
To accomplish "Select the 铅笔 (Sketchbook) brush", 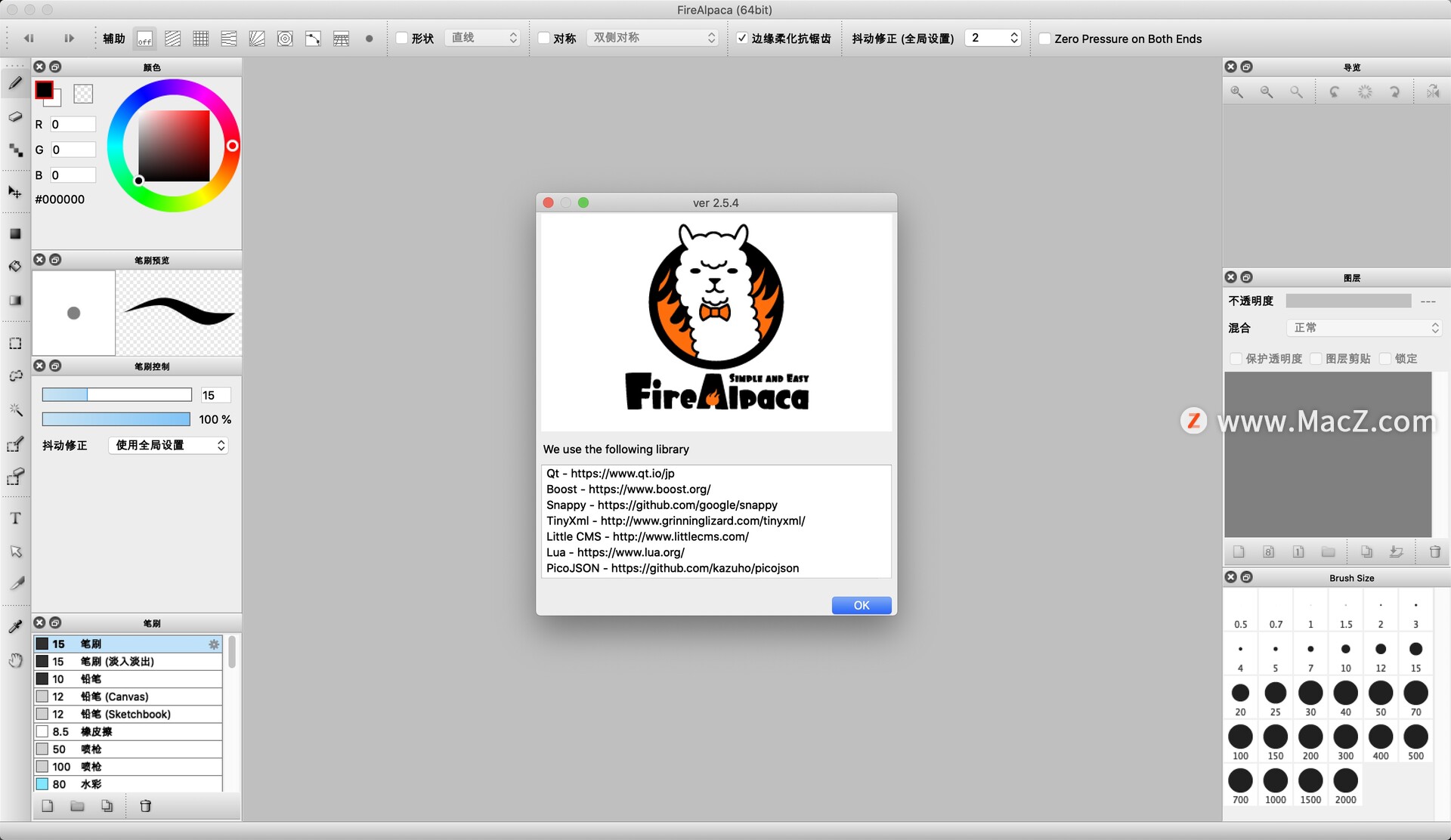I will click(128, 714).
